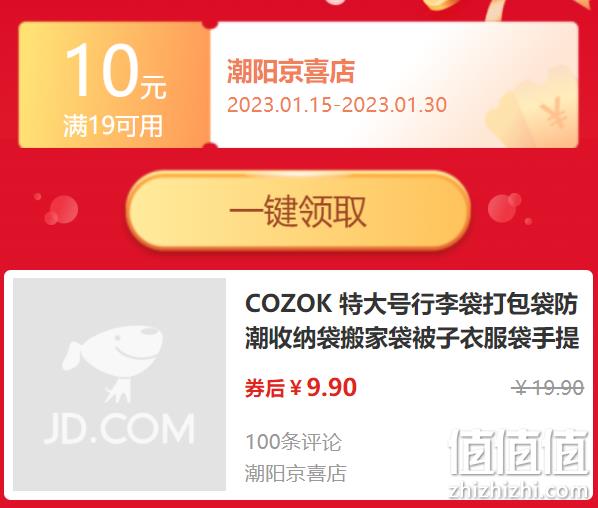This screenshot has width=598, height=508.
Task: View the 100条评论 reviews link
Action: 294,442
